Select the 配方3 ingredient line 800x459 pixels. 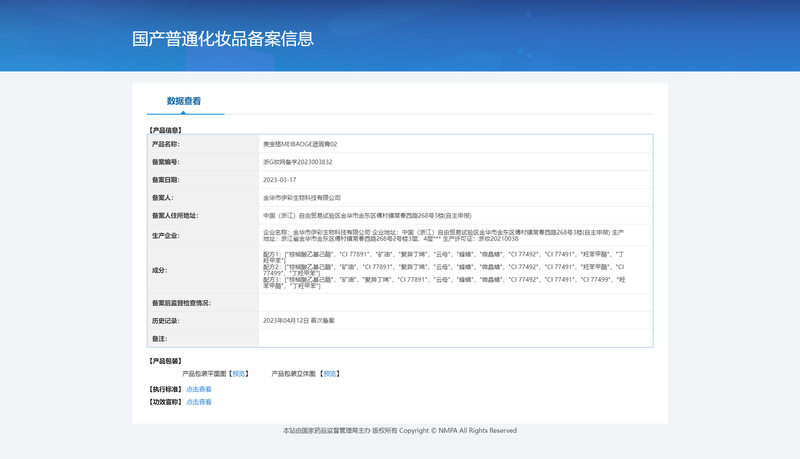click(444, 283)
